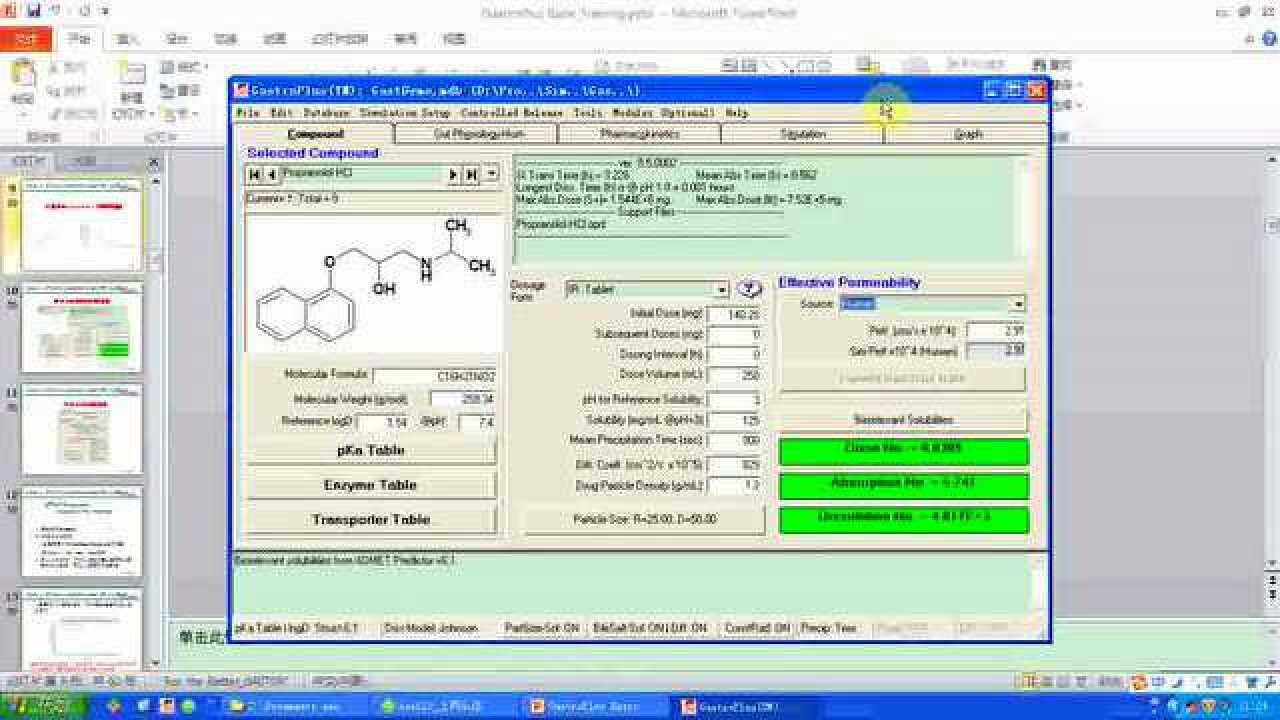Image resolution: width=1280 pixels, height=720 pixels.
Task: Click the green Absorption No. indicator
Action: pos(903,484)
